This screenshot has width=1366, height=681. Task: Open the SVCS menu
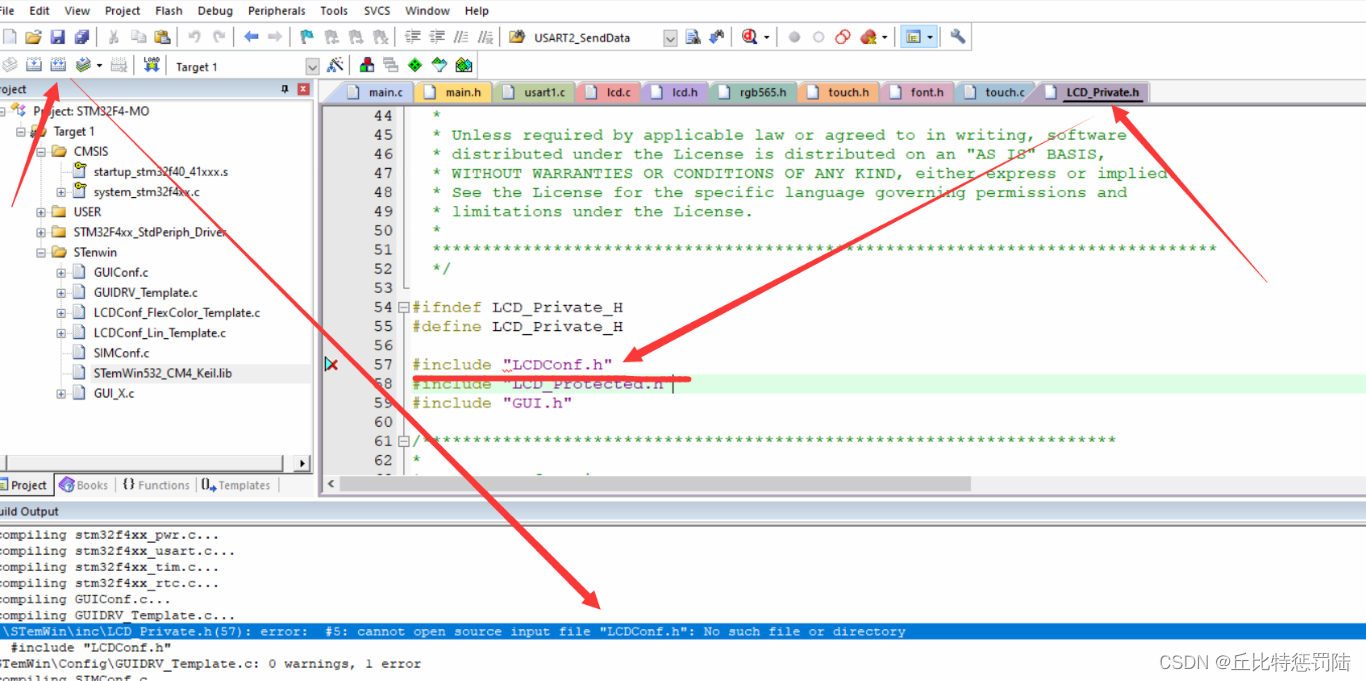tap(377, 11)
